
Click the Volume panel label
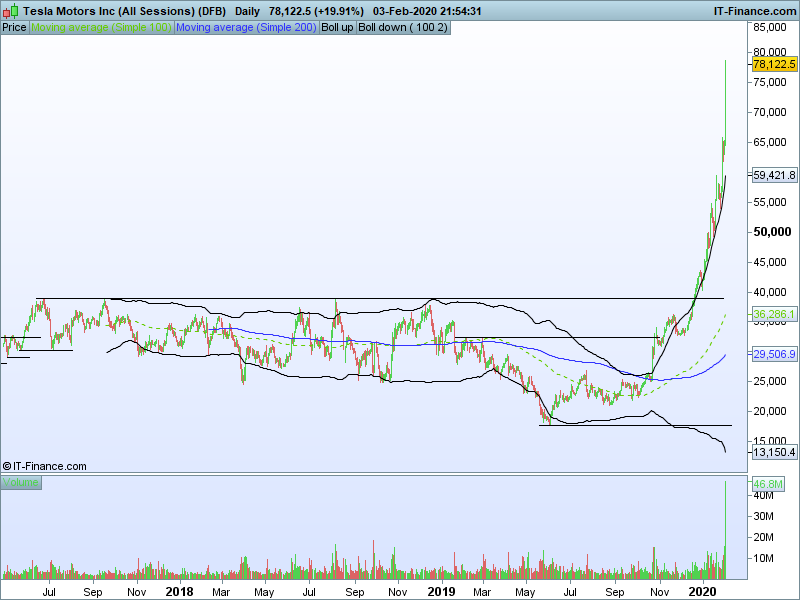tap(21, 482)
